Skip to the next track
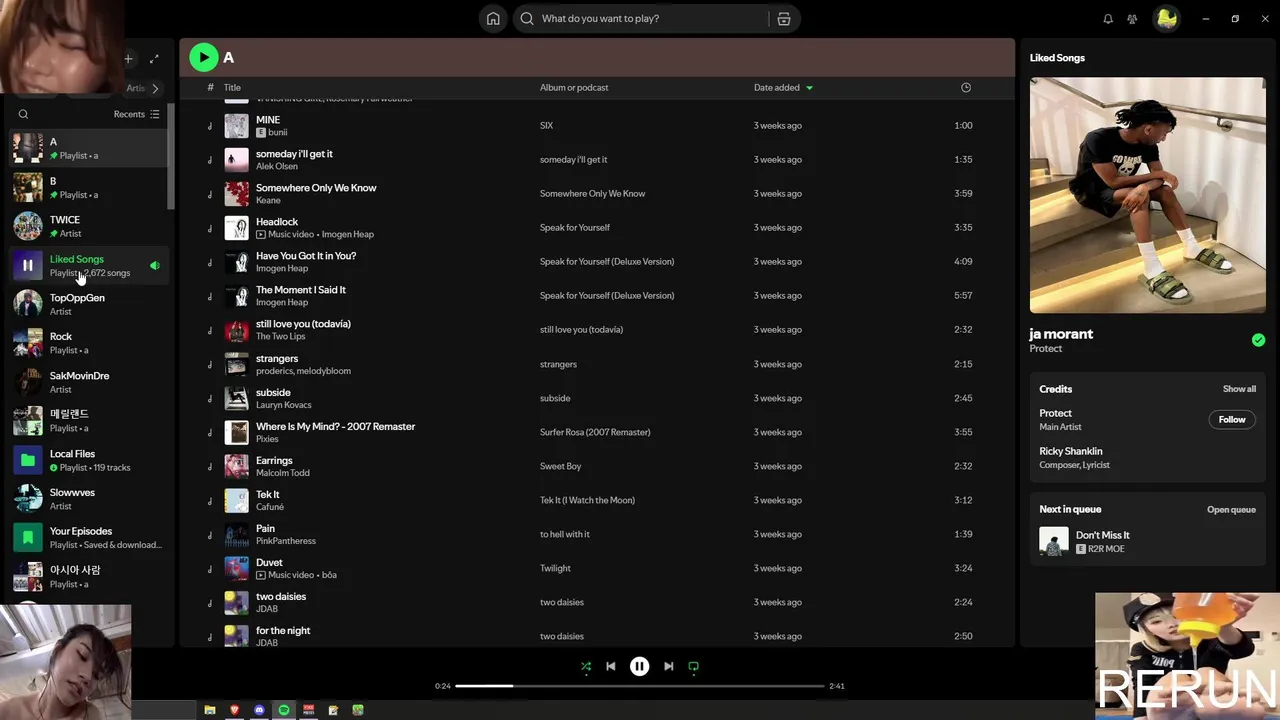 (669, 666)
